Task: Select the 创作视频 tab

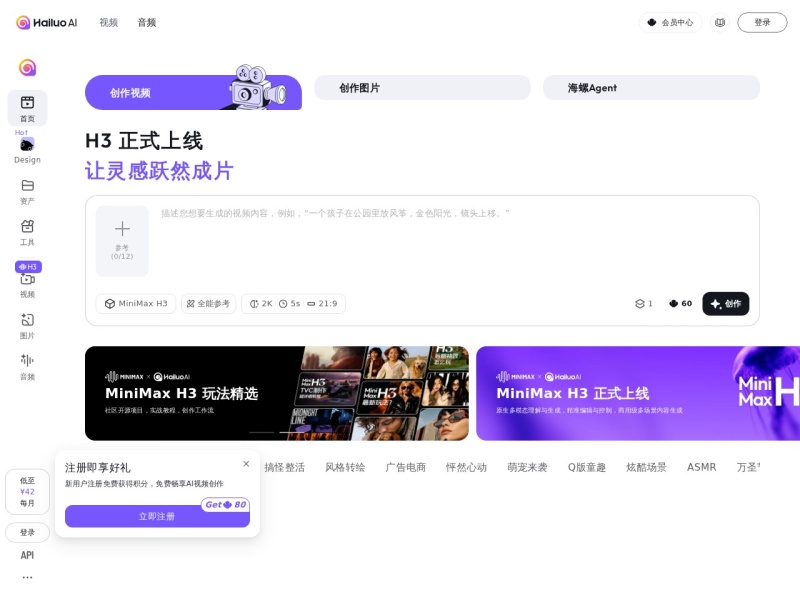Action: tap(193, 92)
